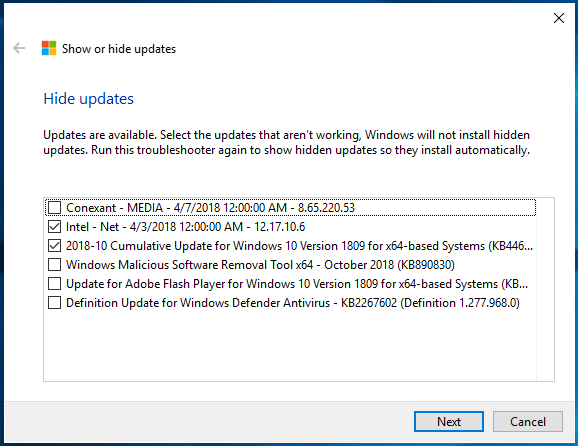Screen dimensions: 578x446
Task: Select the Malicious Software Removal Tool KB890830 text
Action: [x=261, y=265]
